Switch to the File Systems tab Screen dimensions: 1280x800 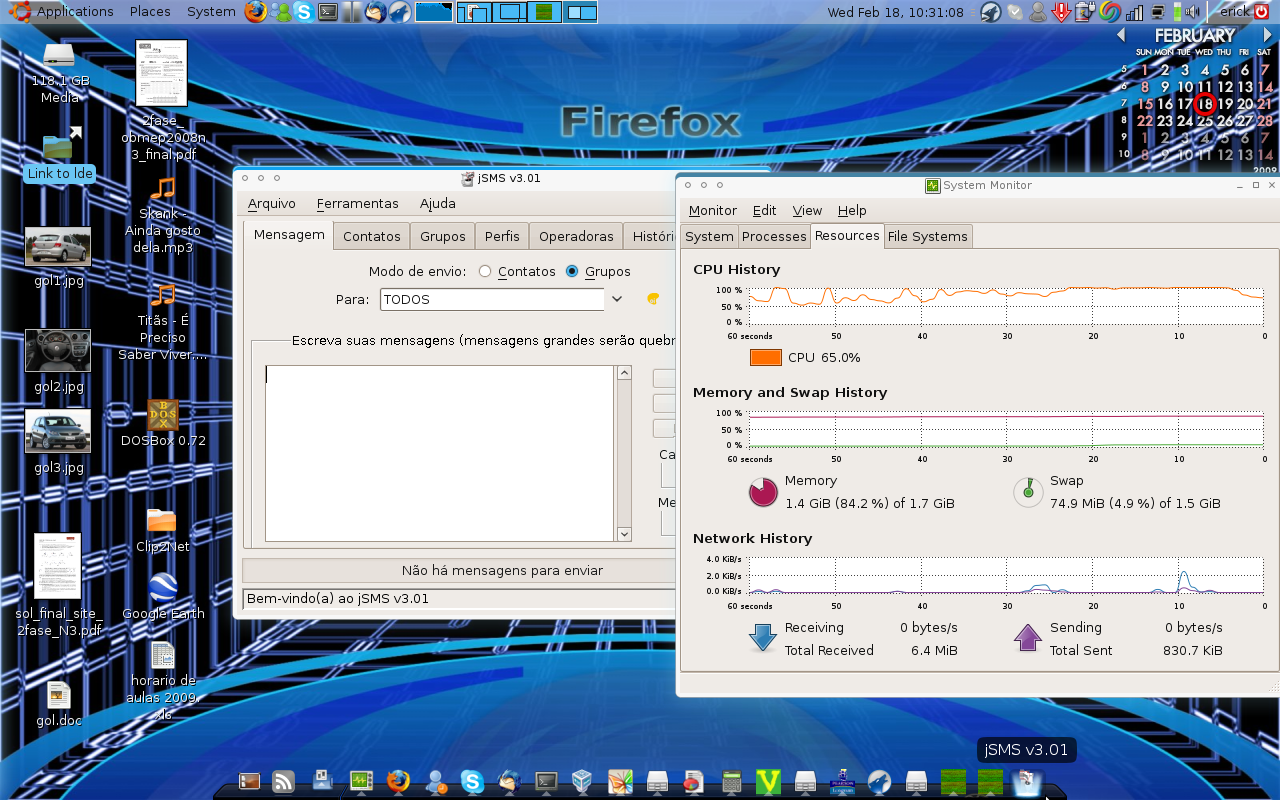928,236
